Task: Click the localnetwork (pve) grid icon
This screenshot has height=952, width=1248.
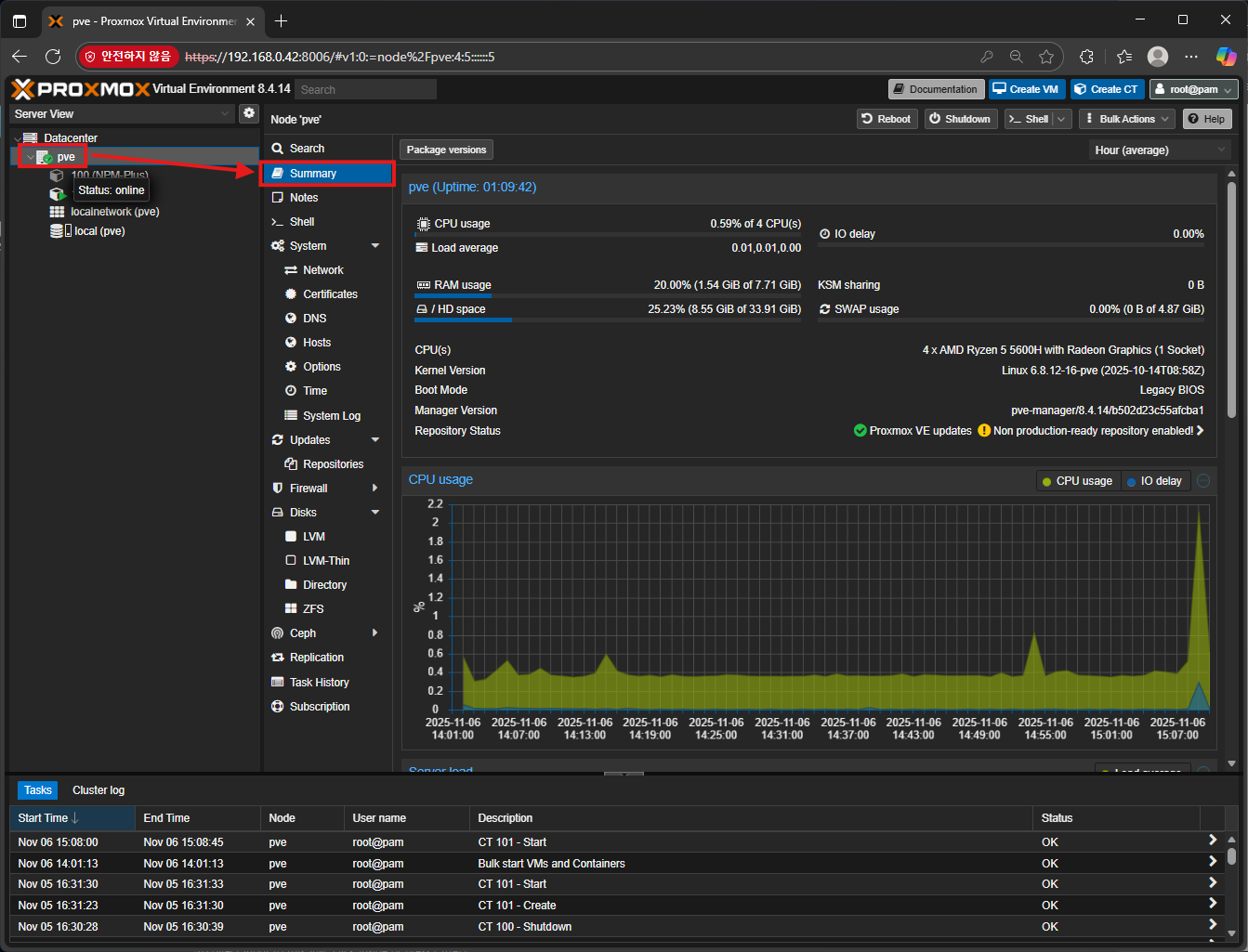Action: (57, 212)
